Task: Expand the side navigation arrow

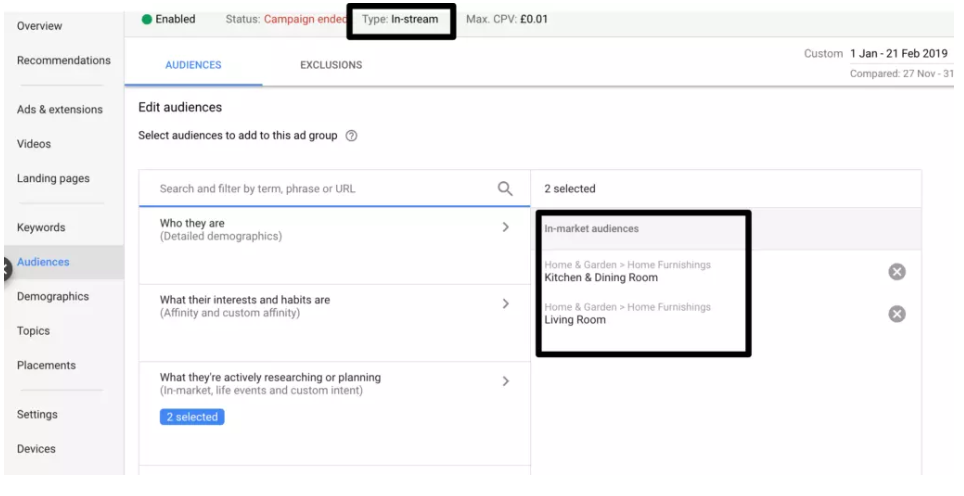Action: click(x=5, y=268)
